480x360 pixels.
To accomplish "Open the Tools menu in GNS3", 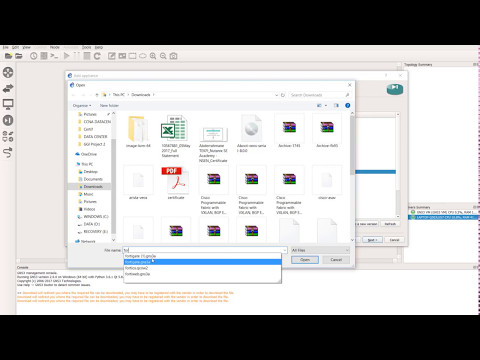I will point(86,47).
